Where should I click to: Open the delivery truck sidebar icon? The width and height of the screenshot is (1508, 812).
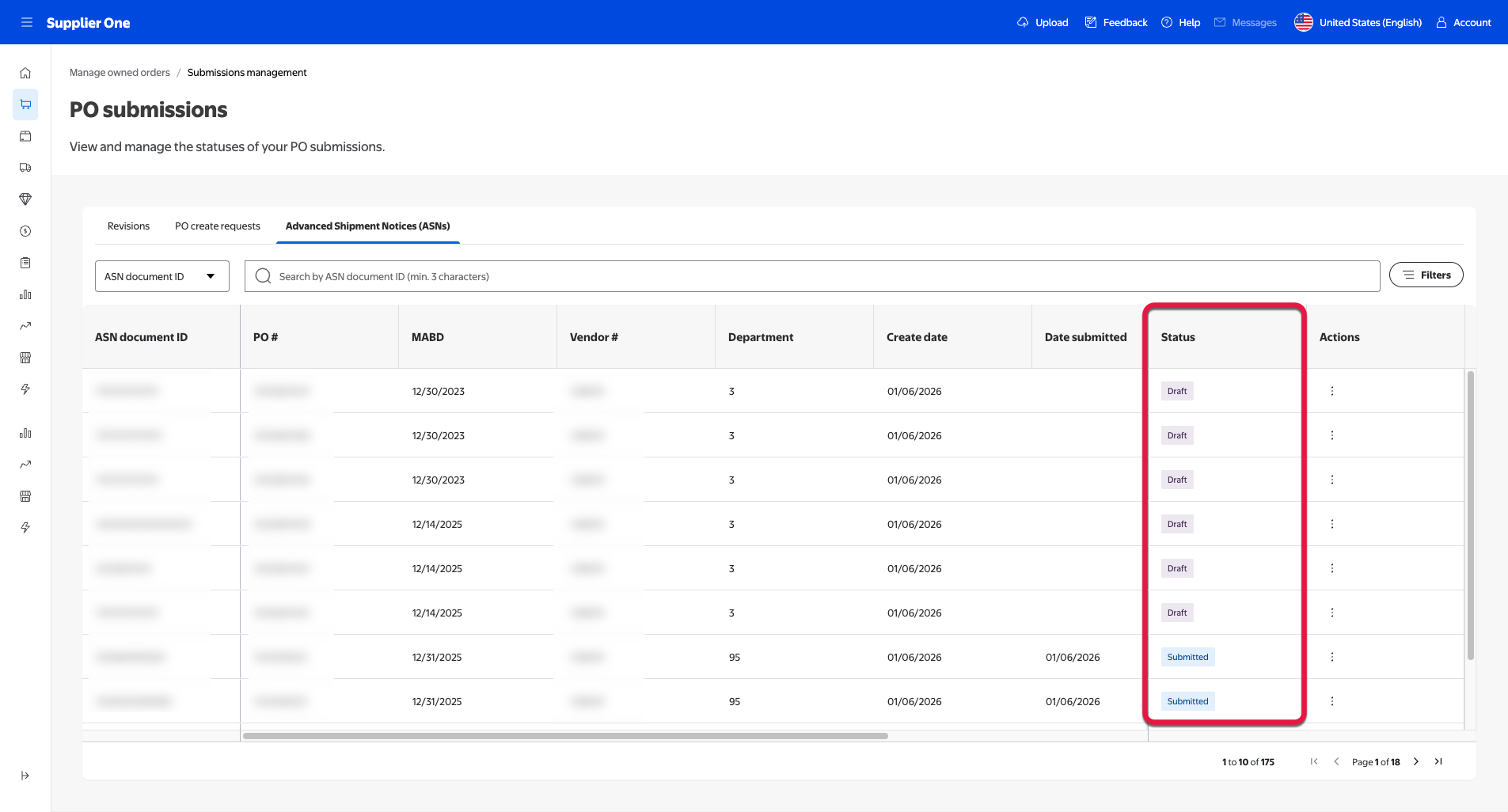point(25,168)
